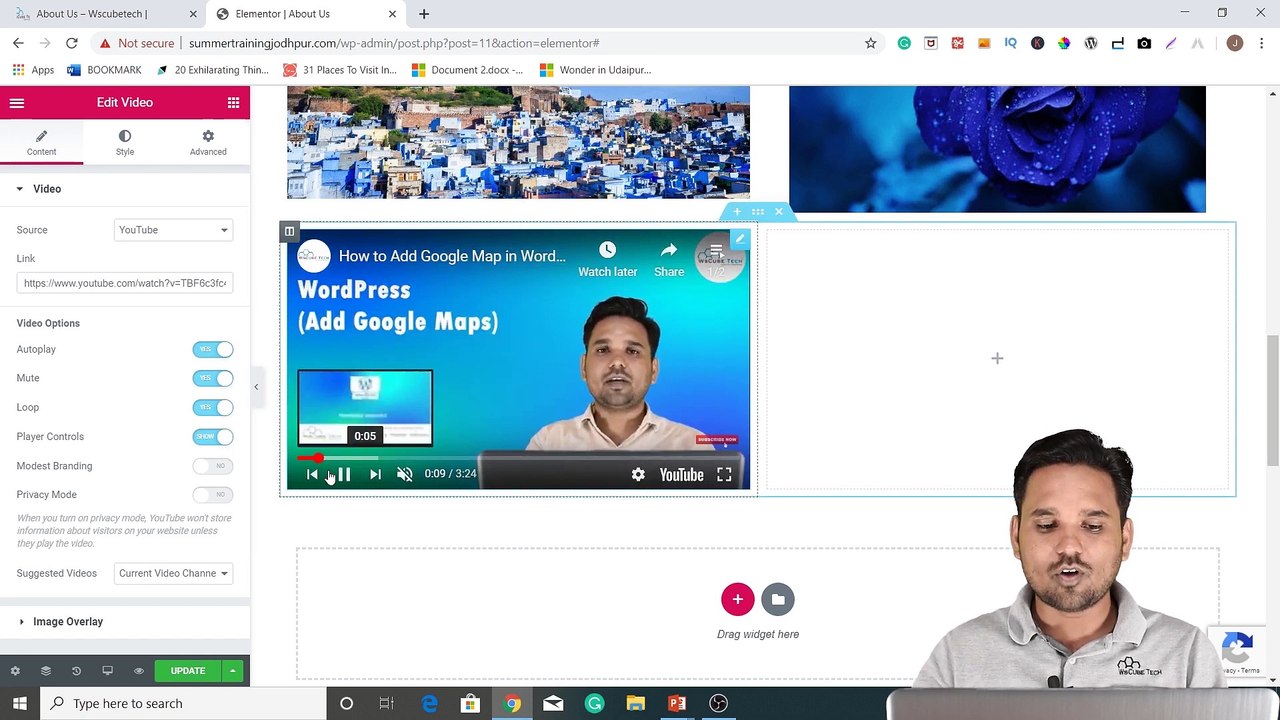Click the green UPDATE button
The height and width of the screenshot is (720, 1280).
(x=188, y=671)
